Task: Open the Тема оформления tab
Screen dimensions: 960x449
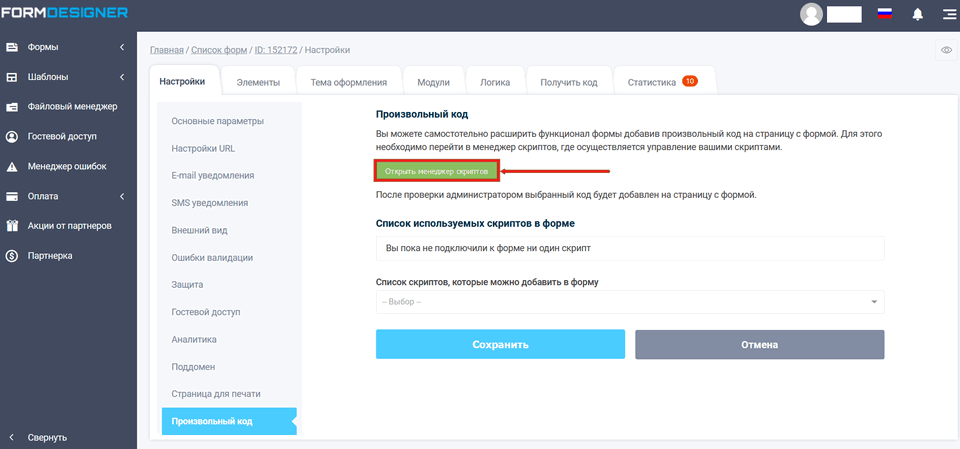Action: point(348,82)
